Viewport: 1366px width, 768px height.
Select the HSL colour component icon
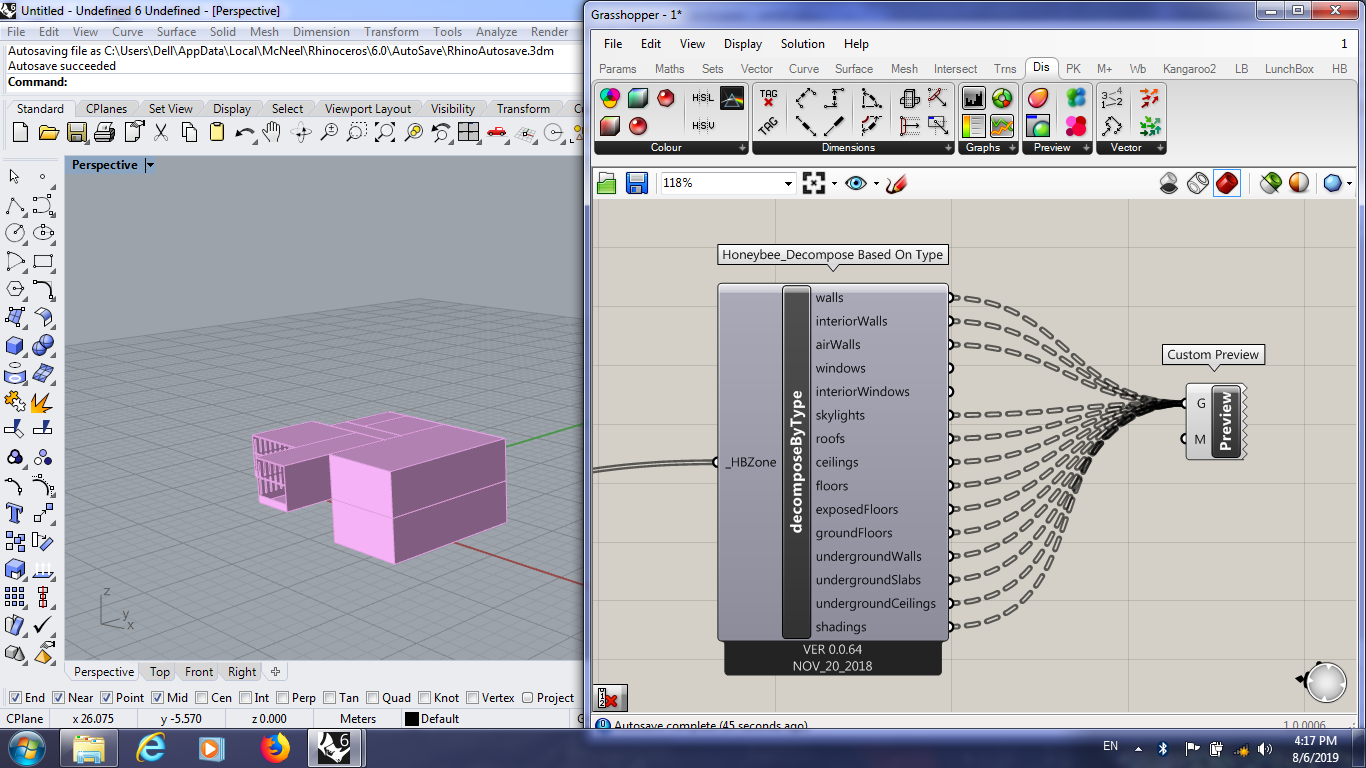703,98
